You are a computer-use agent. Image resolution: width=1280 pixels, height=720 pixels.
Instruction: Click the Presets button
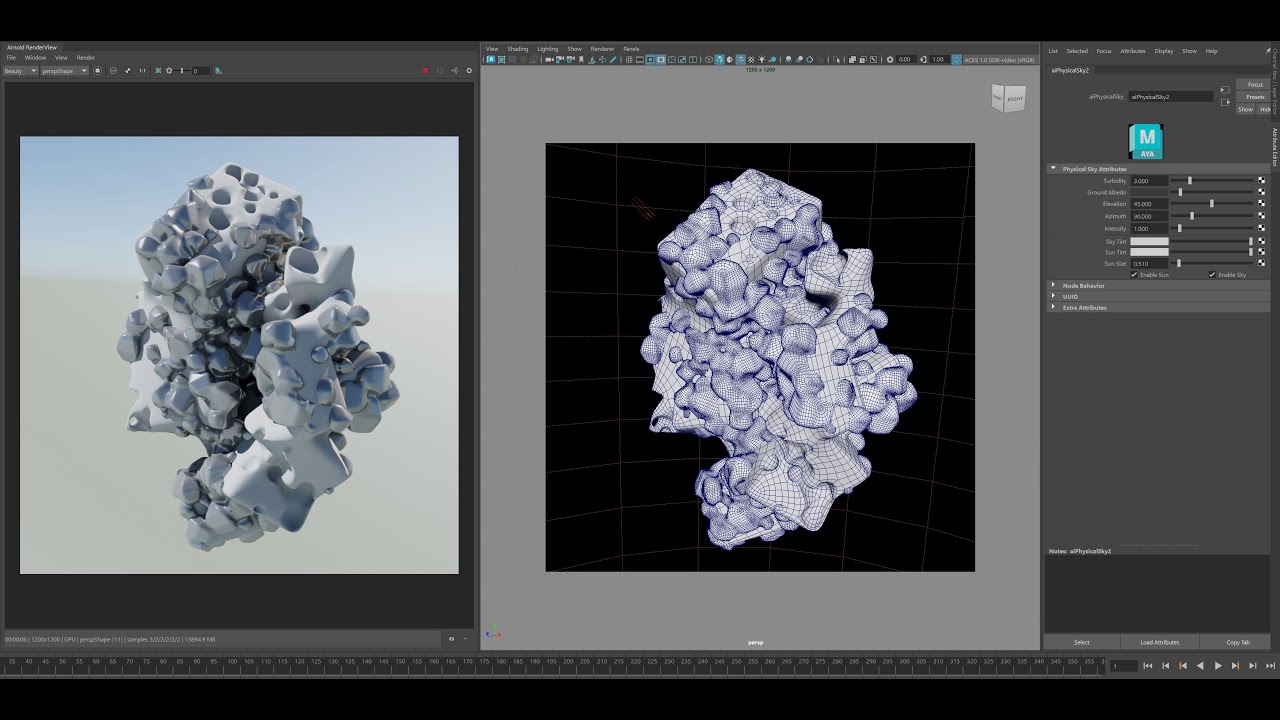[x=1255, y=97]
